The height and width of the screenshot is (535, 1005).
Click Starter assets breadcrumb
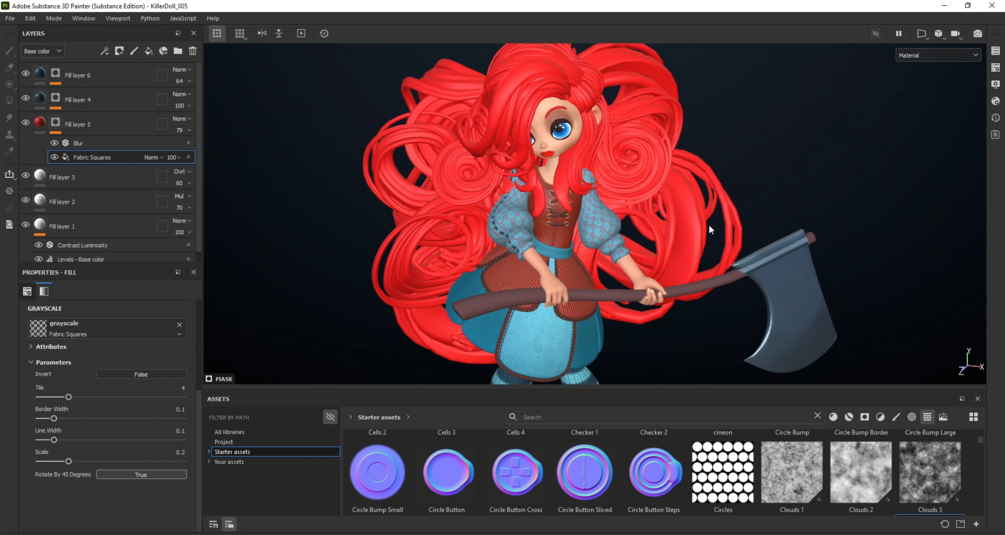click(379, 417)
